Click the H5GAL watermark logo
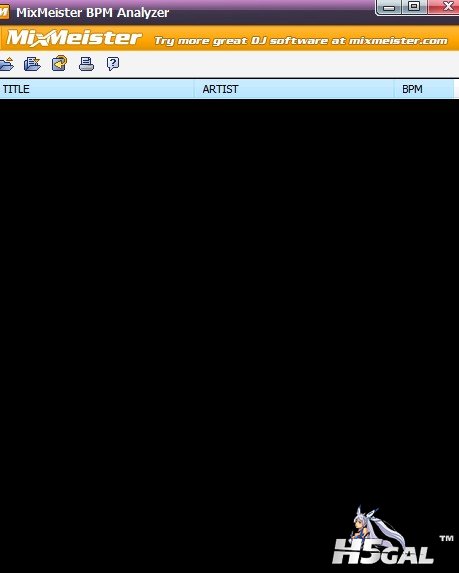 pyautogui.click(x=383, y=552)
